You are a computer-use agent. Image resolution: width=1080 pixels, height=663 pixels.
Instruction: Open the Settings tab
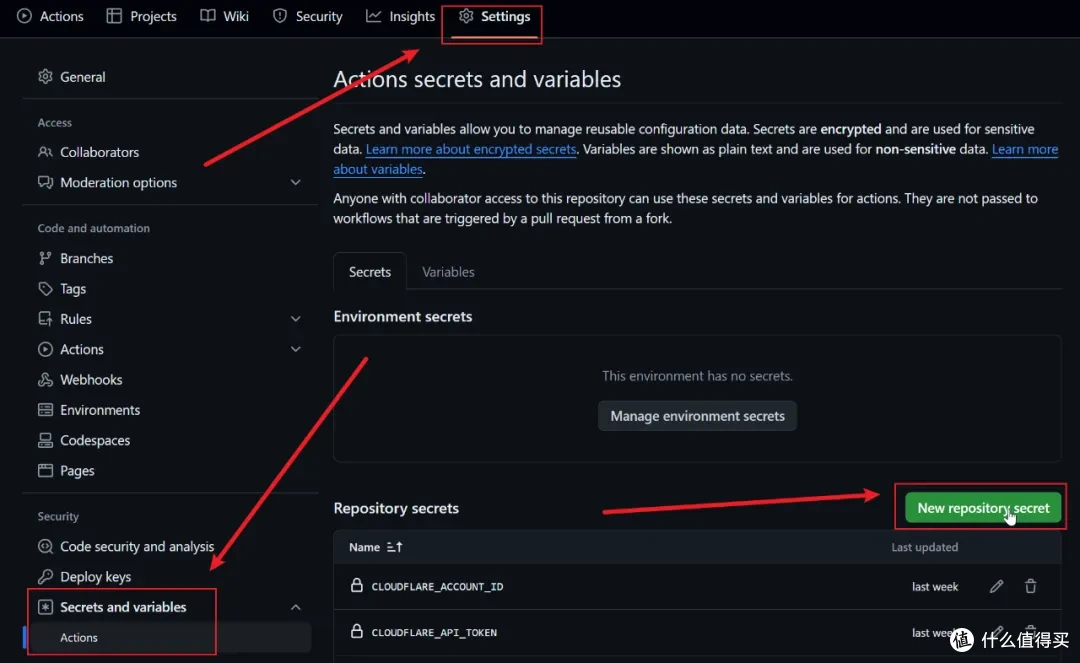coord(495,16)
